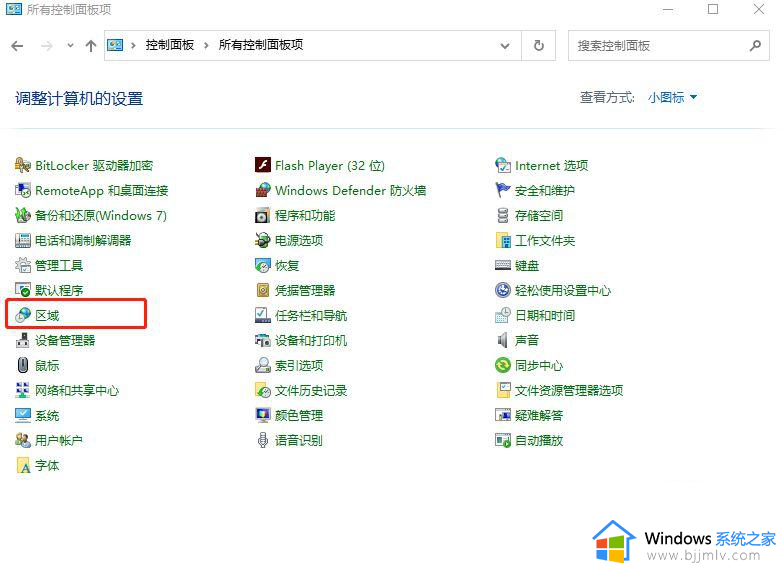The width and height of the screenshot is (781, 569).
Task: Expand chevron after 控制面板 breadcrumb
Action: (x=206, y=45)
